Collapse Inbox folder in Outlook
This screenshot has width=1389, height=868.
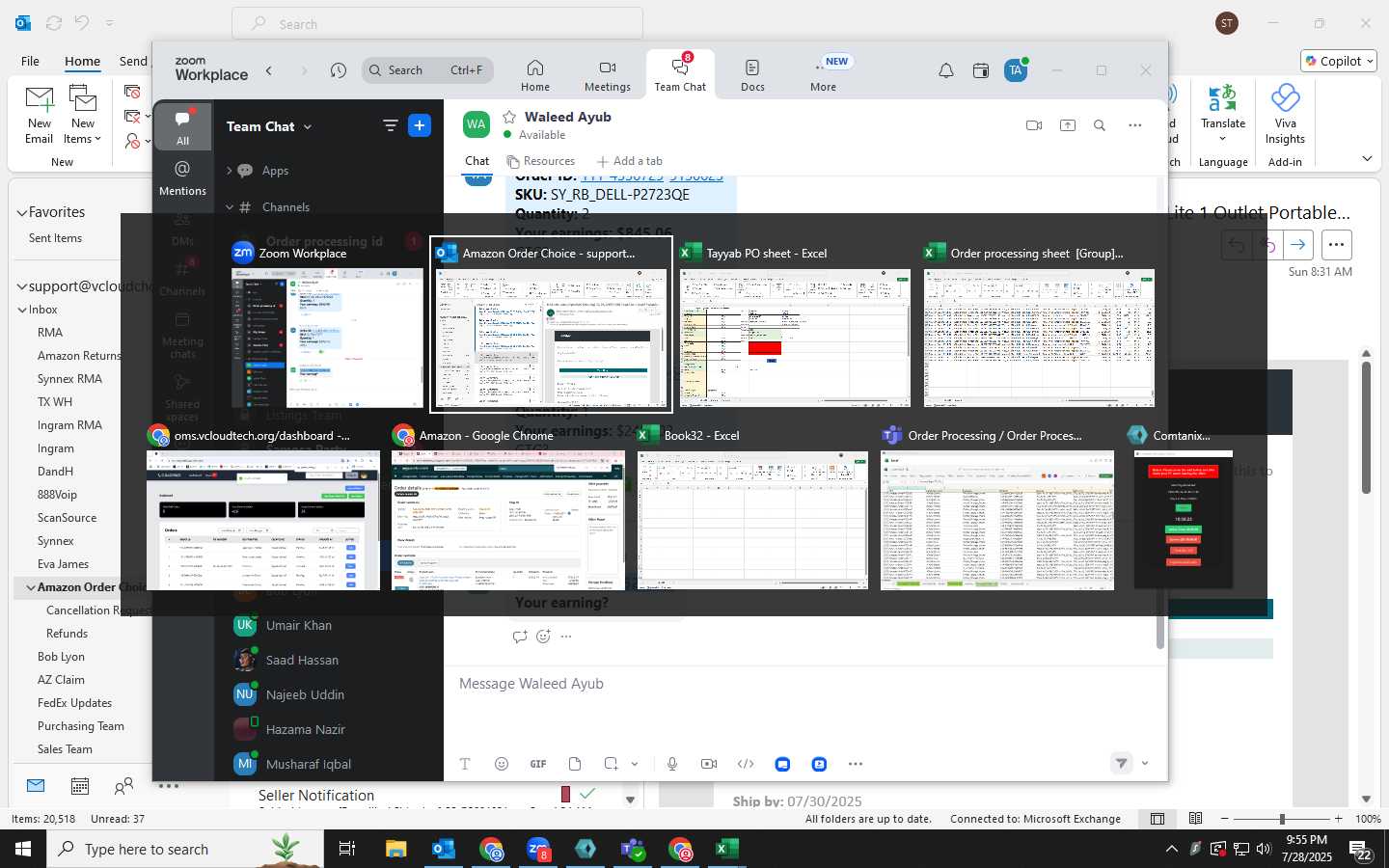coord(22,310)
